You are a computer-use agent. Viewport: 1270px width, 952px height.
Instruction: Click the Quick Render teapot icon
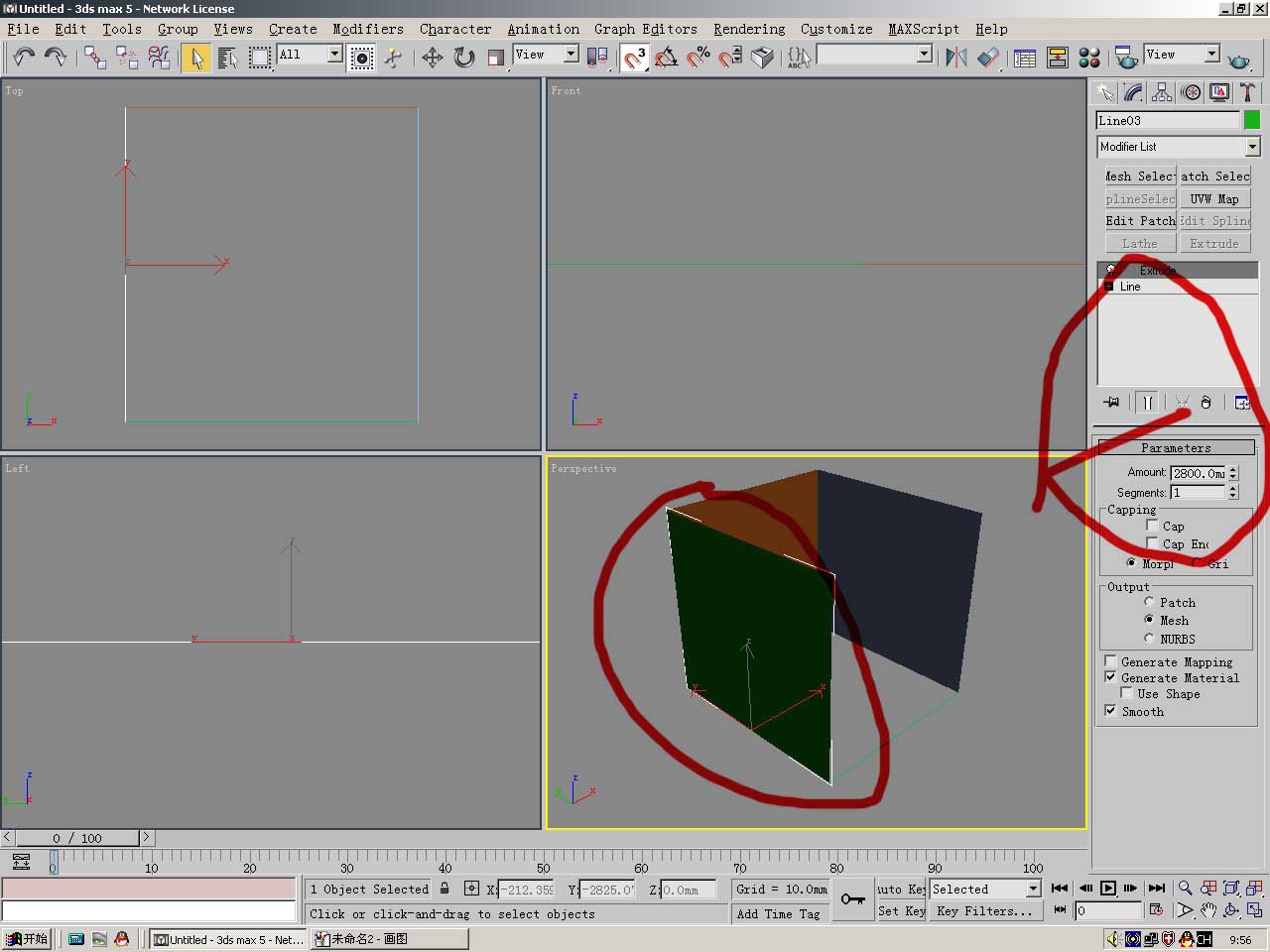tap(1240, 59)
